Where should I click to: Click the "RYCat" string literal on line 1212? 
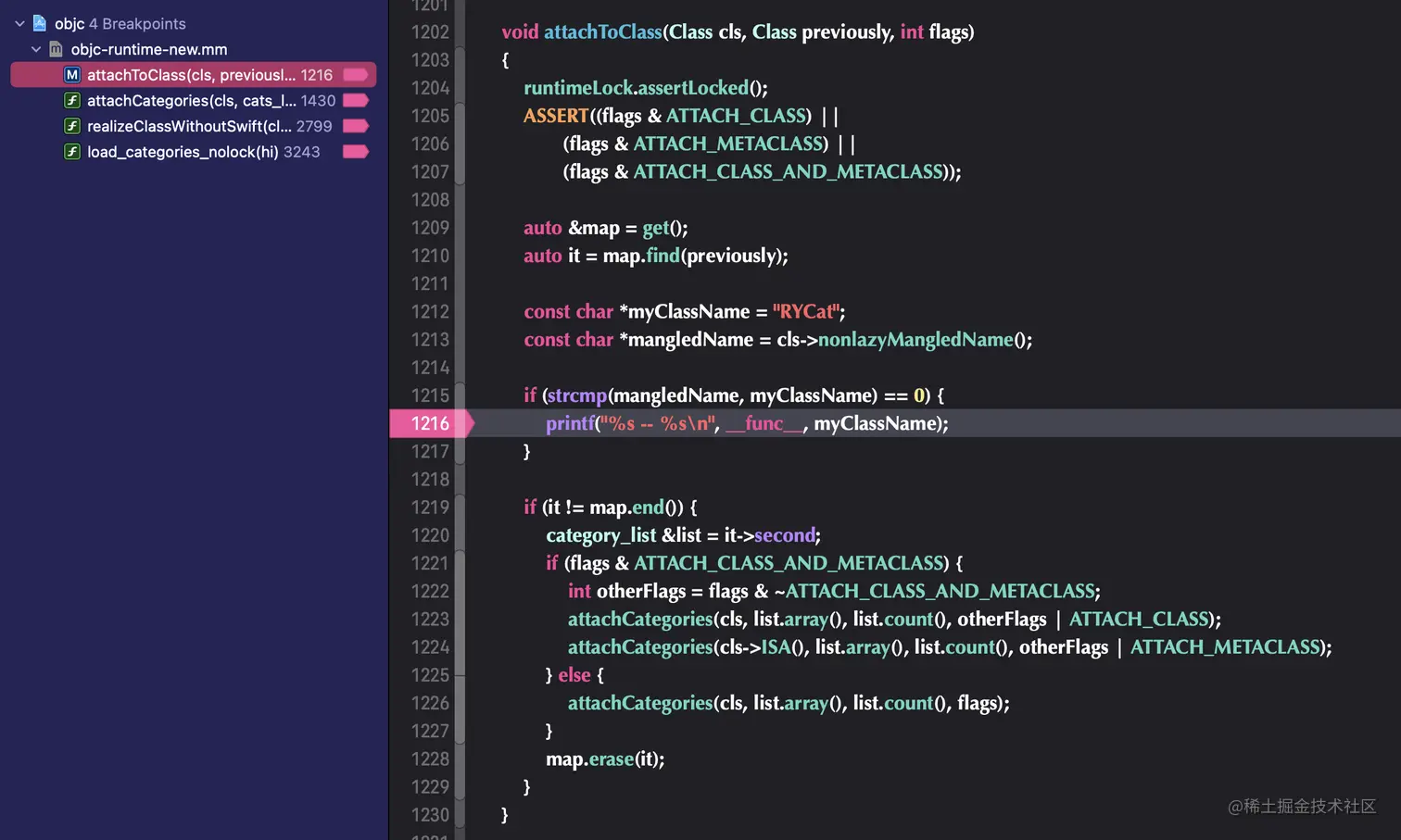806,312
